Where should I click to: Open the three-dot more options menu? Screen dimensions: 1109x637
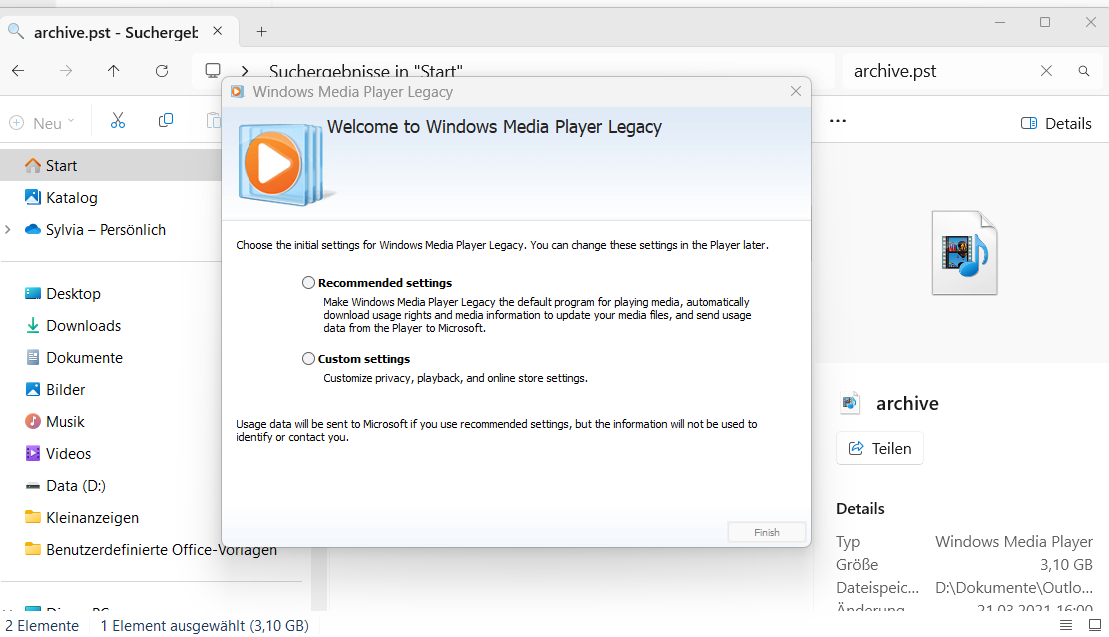pyautogui.click(x=838, y=121)
